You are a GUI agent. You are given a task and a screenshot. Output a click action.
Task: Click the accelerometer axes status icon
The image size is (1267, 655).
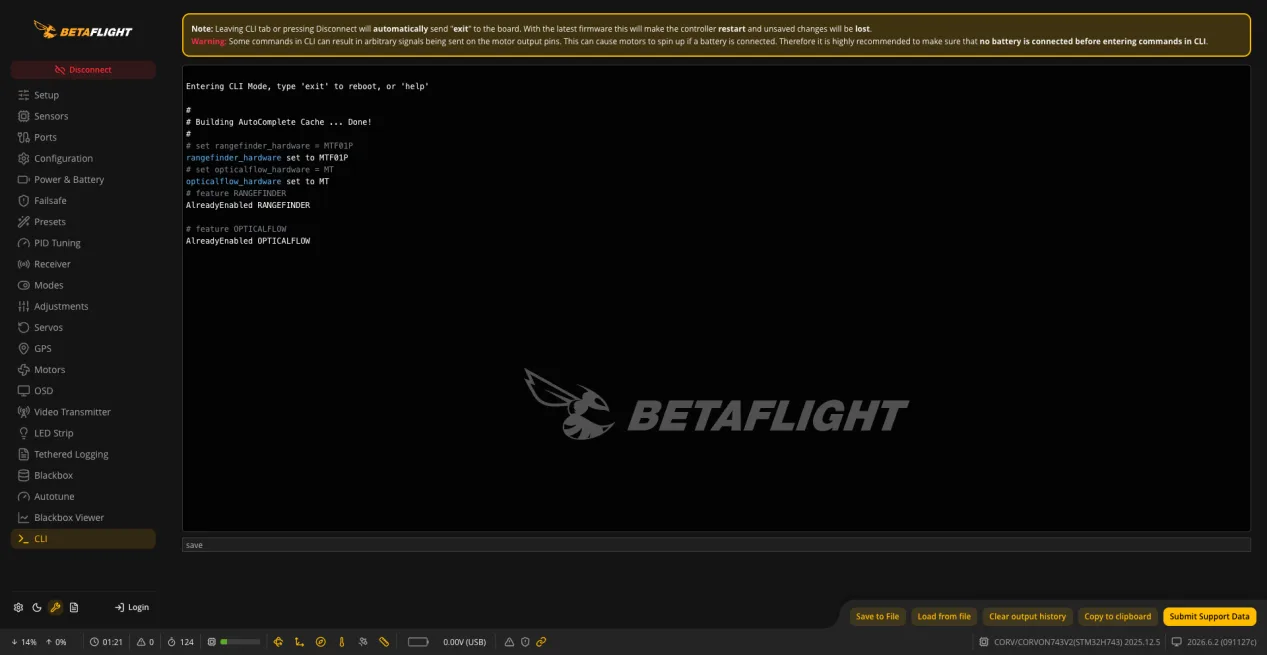coord(299,641)
